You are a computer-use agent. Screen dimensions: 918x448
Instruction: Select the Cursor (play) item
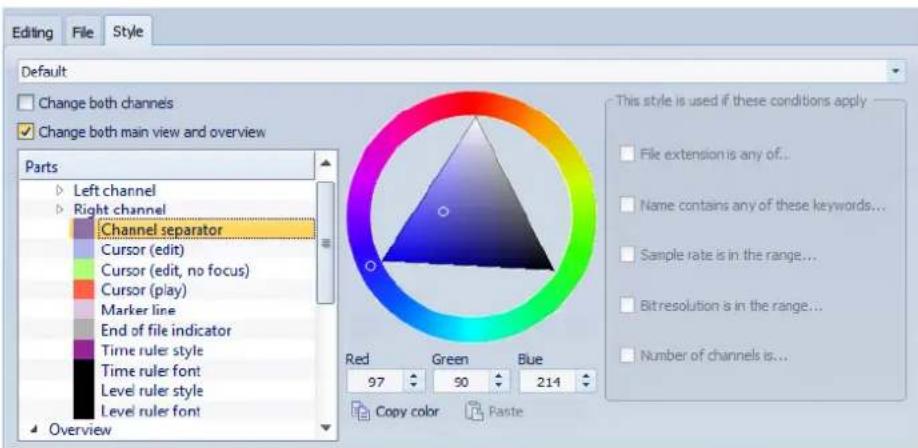coord(143,290)
